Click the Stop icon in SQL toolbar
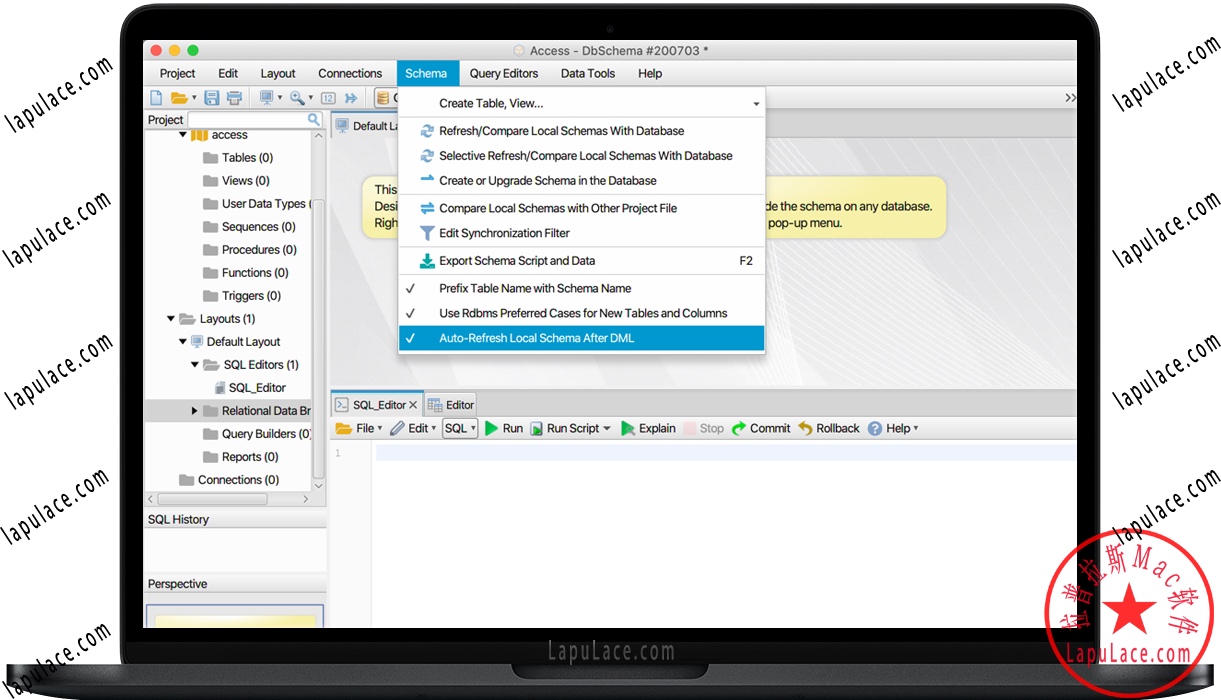Viewport: 1221px width, 700px height. click(x=690, y=428)
